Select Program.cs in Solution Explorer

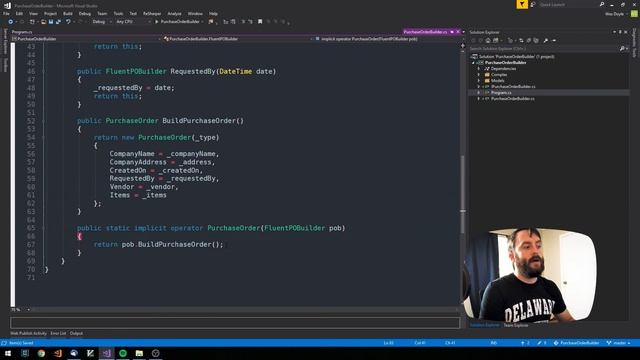coord(501,93)
